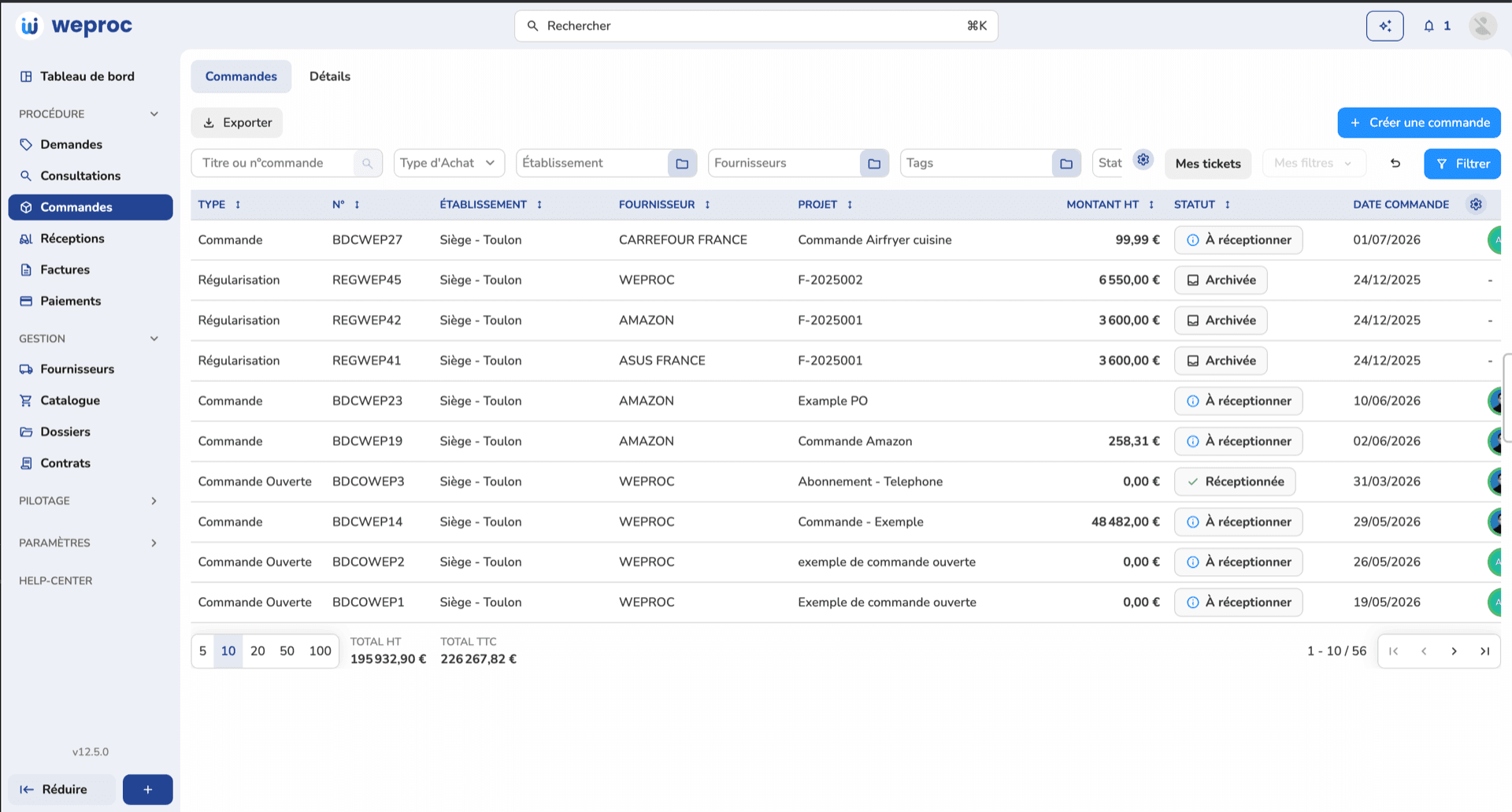Image resolution: width=1512 pixels, height=812 pixels.
Task: Open table column settings gear
Action: point(1476,204)
